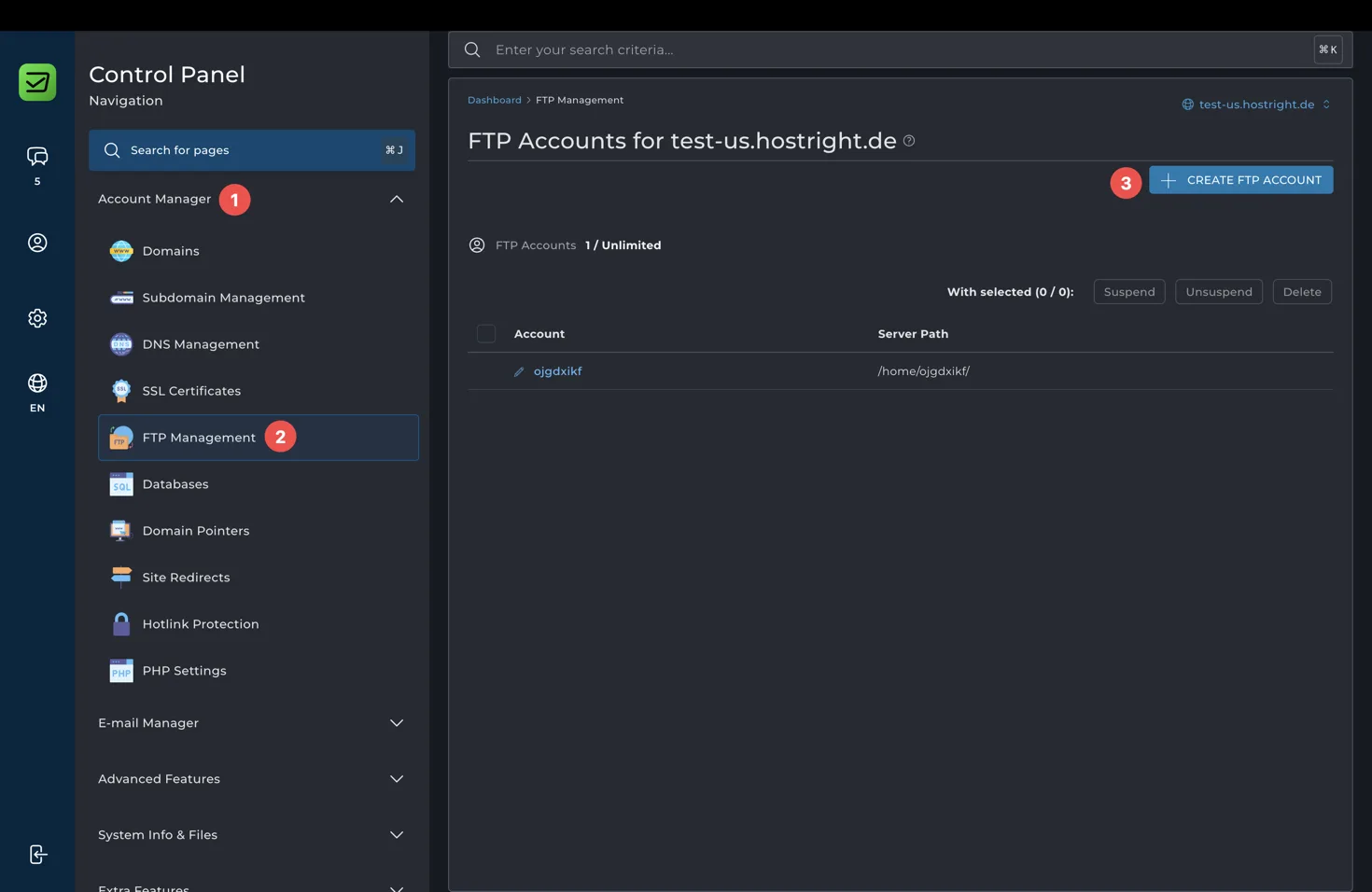Click the PHP Settings icon
The height and width of the screenshot is (892, 1372).
pos(121,671)
